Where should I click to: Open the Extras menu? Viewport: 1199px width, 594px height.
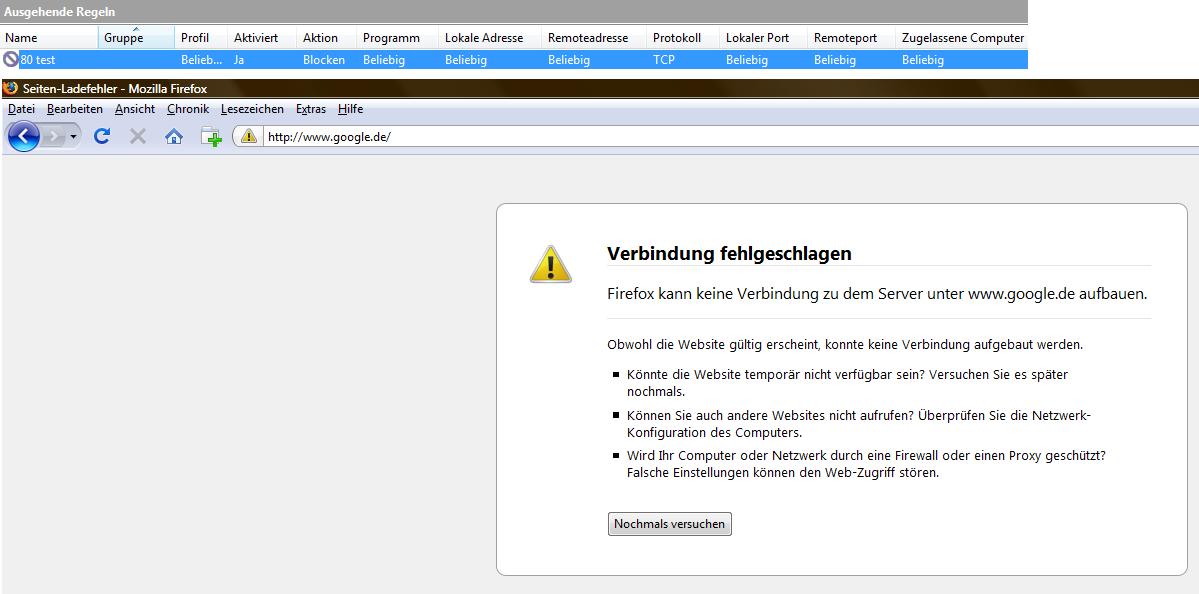[310, 109]
